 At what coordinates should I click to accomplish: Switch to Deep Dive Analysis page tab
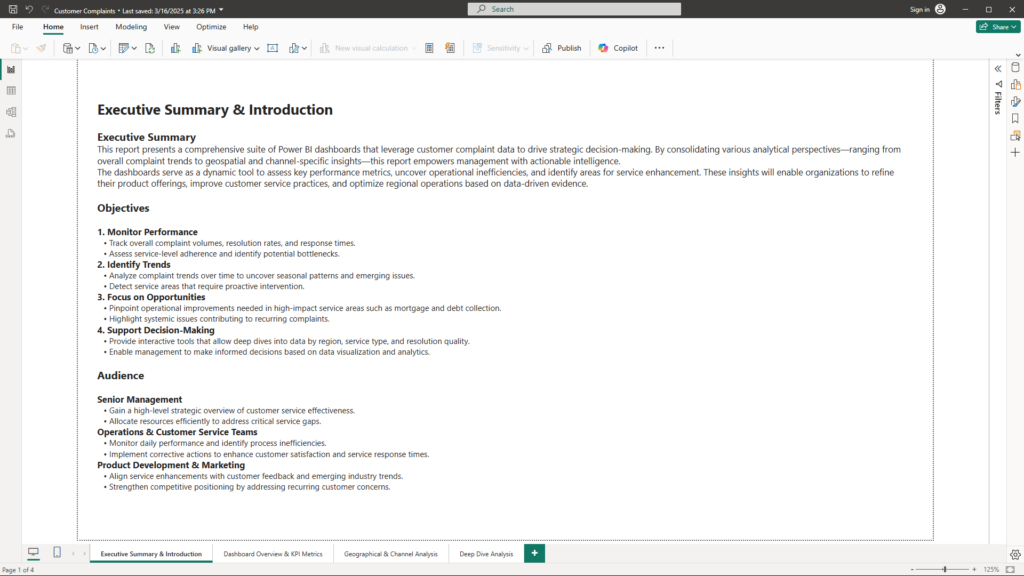486,553
